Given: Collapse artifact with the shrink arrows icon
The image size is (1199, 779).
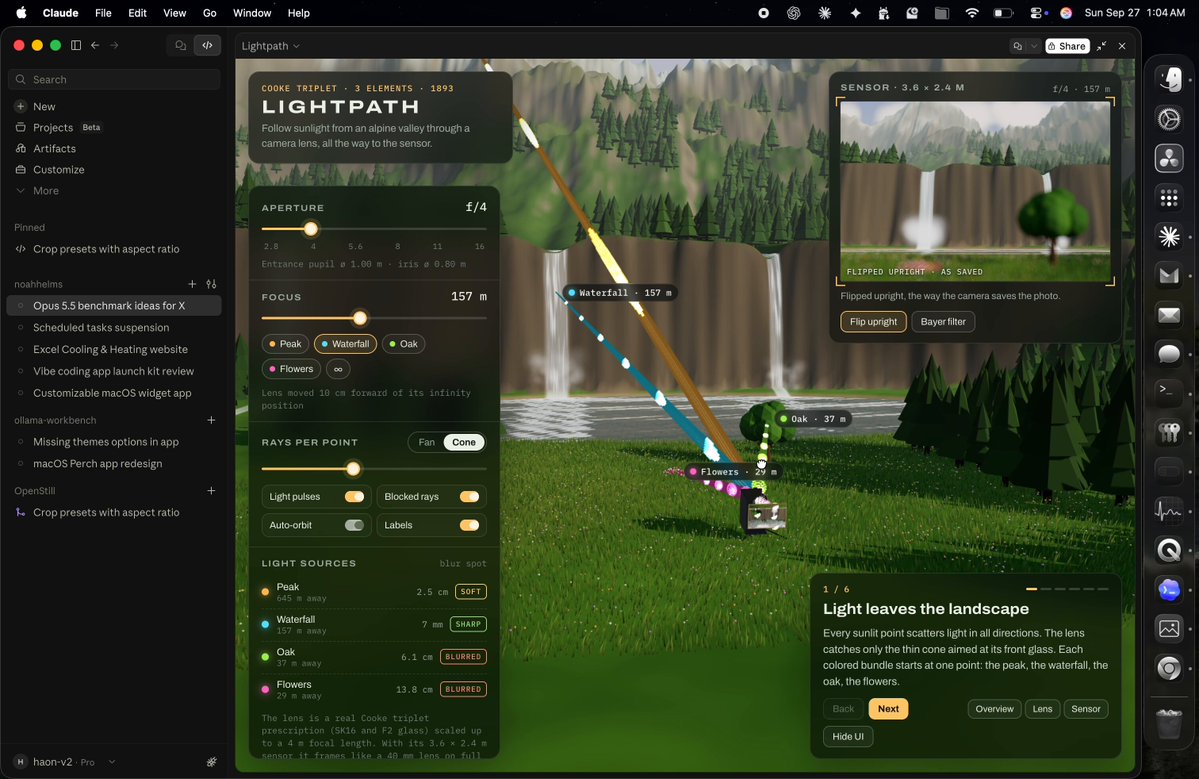Looking at the screenshot, I should (x=1101, y=46).
